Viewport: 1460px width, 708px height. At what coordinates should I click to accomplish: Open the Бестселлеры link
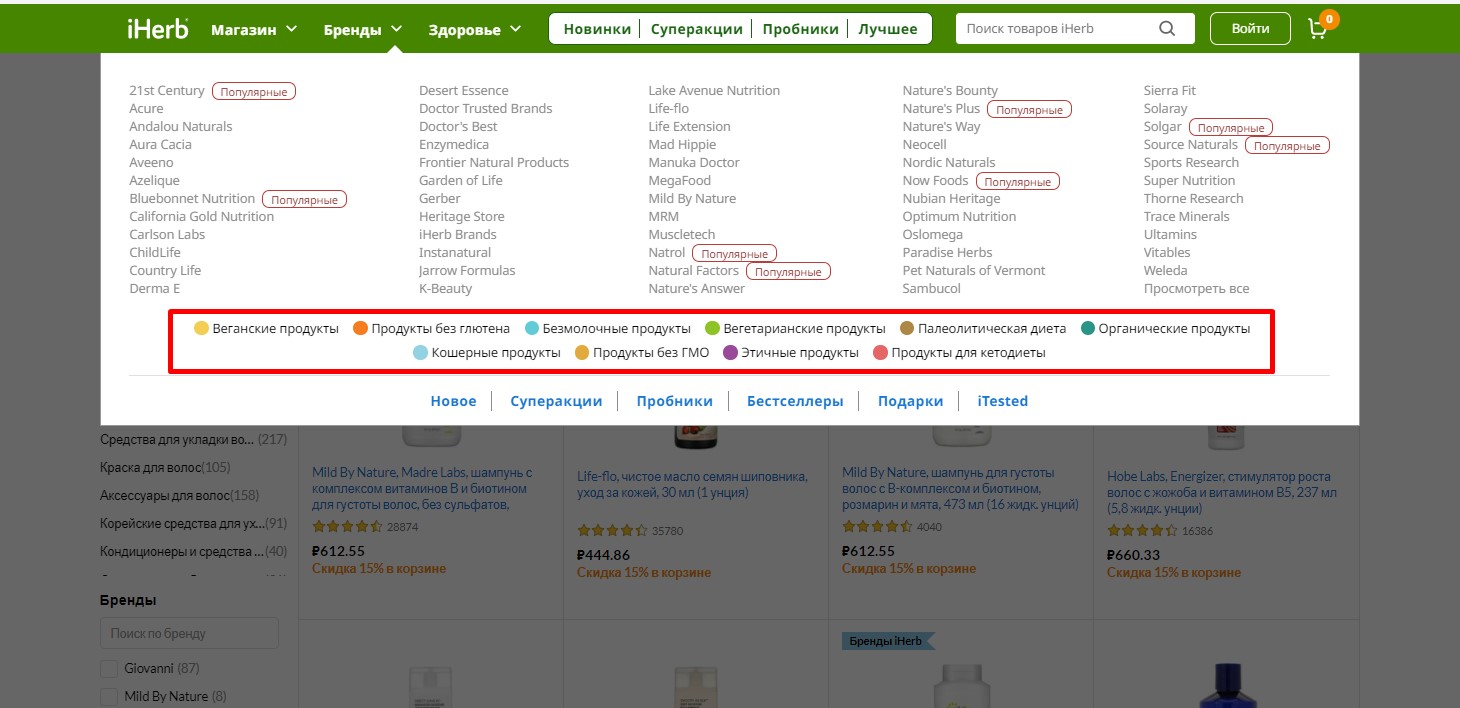point(795,401)
